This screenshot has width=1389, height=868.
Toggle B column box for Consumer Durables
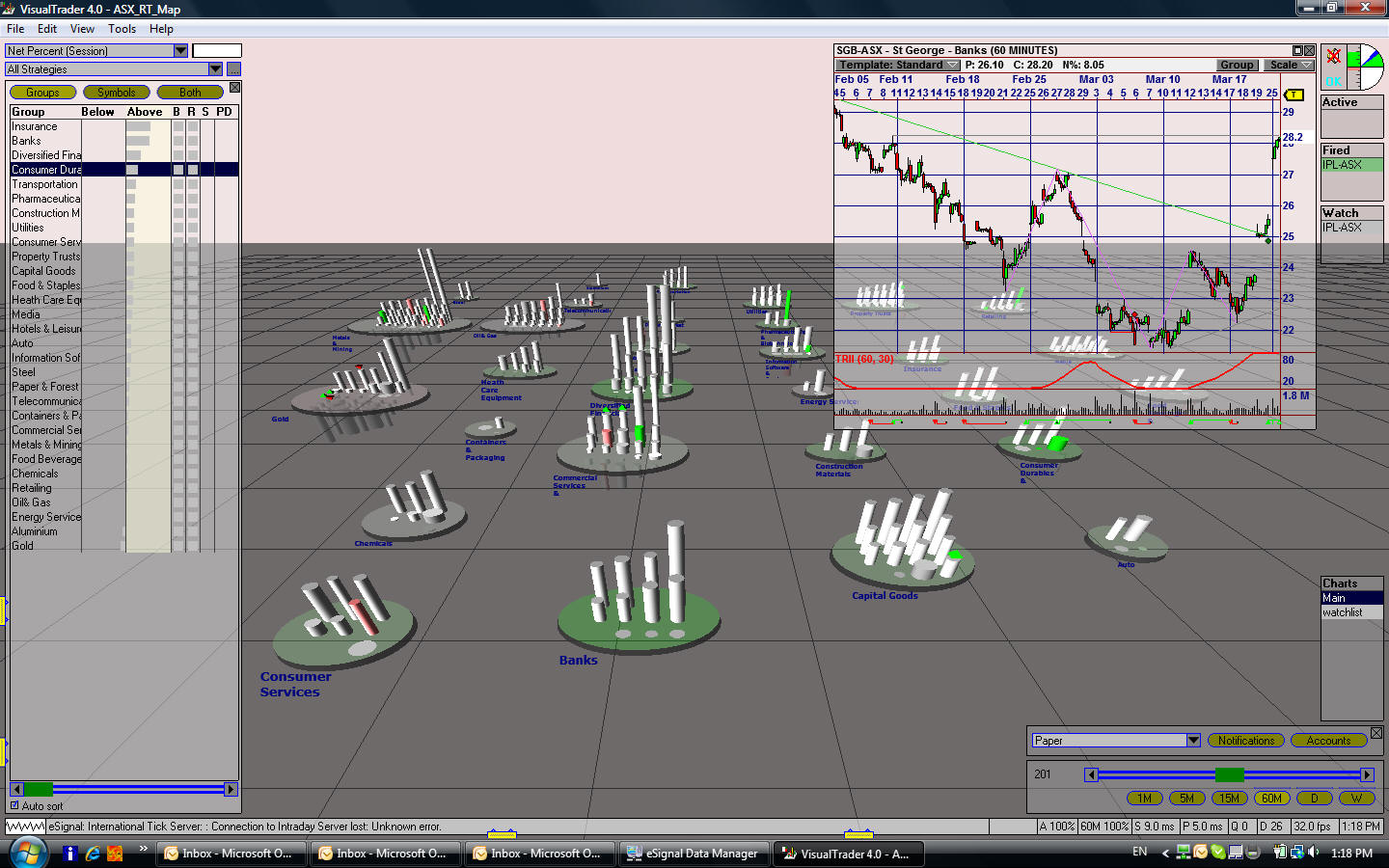[x=177, y=170]
